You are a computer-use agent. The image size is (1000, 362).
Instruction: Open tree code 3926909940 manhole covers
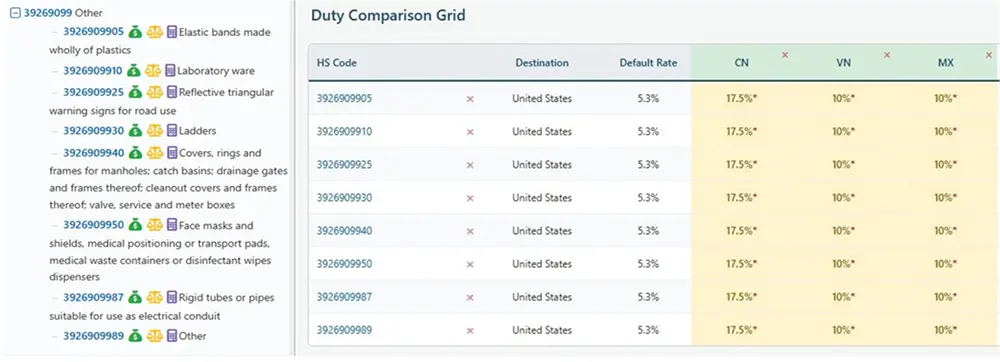(94, 153)
